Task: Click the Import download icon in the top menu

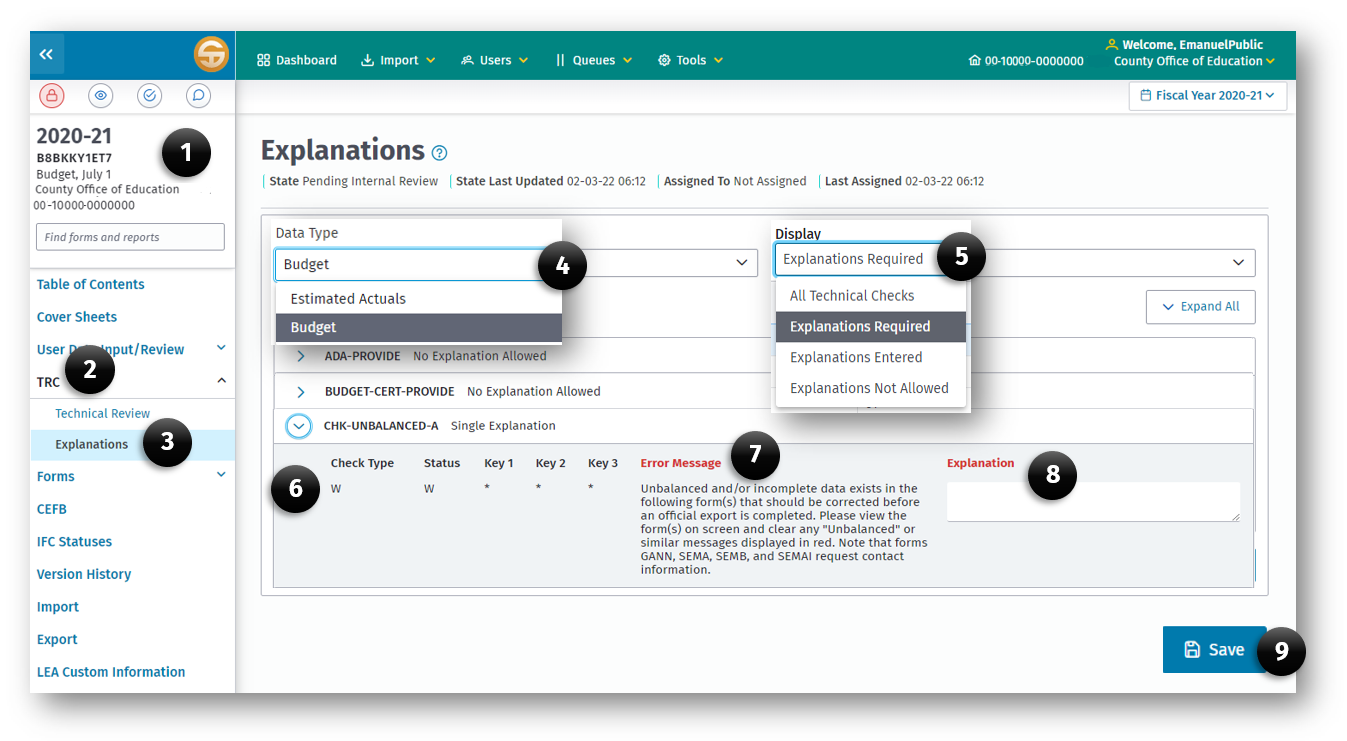Action: pos(370,60)
